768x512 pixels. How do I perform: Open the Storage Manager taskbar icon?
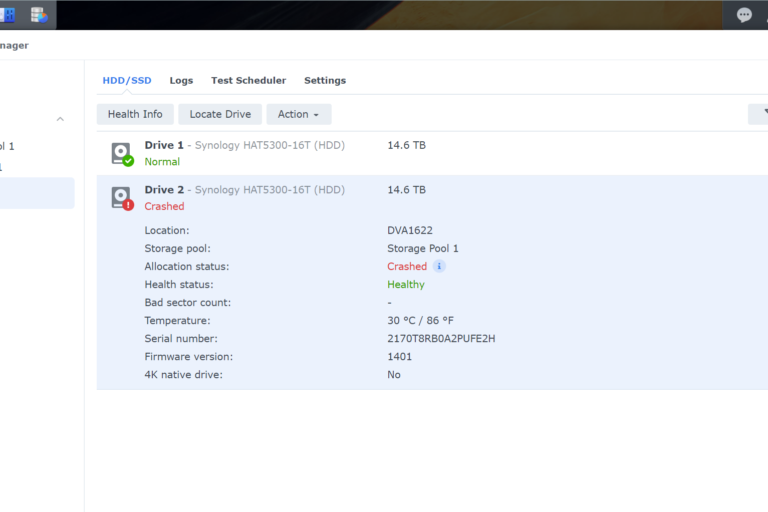pos(39,15)
